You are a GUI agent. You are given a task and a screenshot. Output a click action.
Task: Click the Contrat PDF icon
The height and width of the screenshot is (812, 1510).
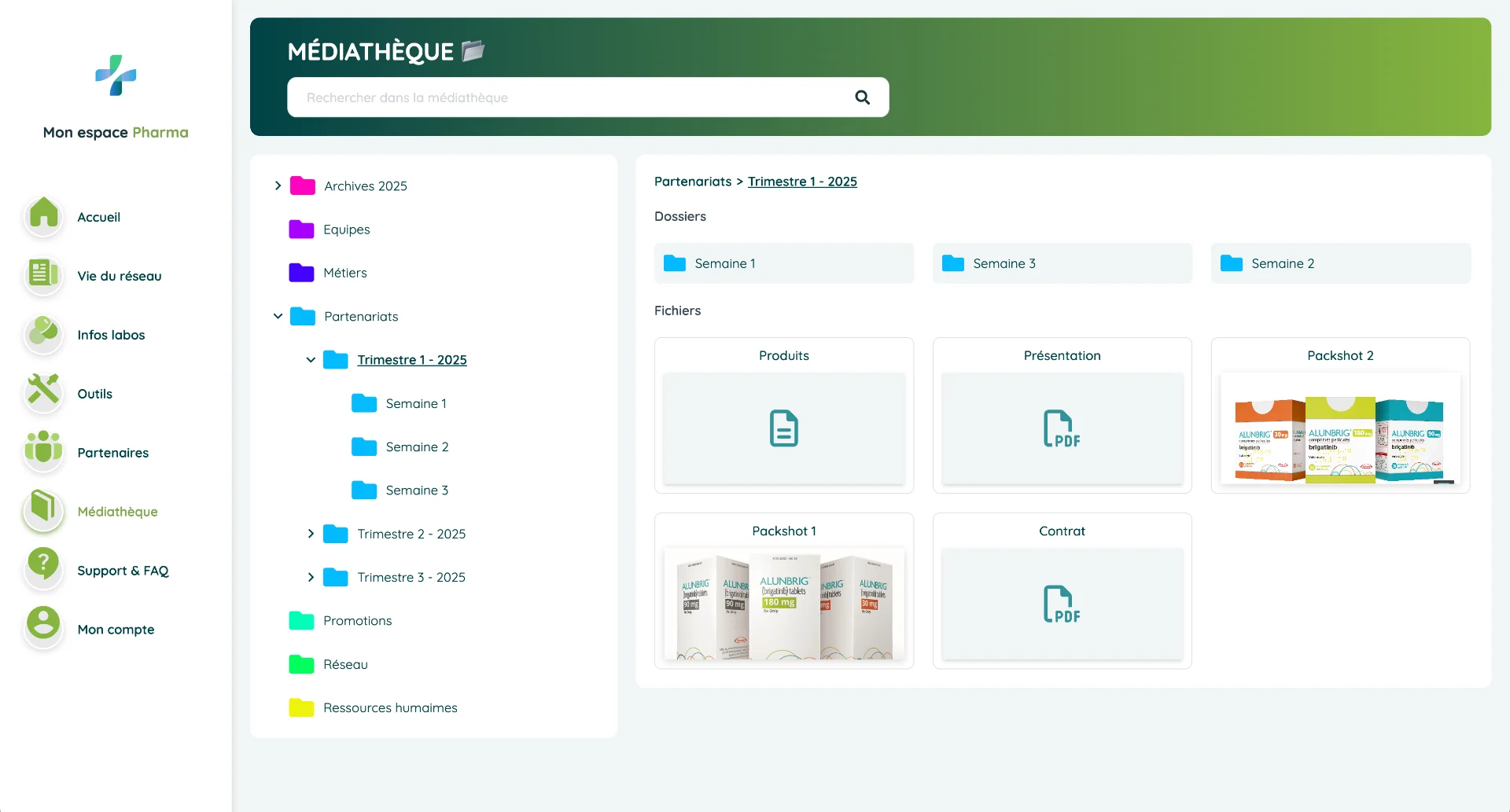tap(1062, 604)
